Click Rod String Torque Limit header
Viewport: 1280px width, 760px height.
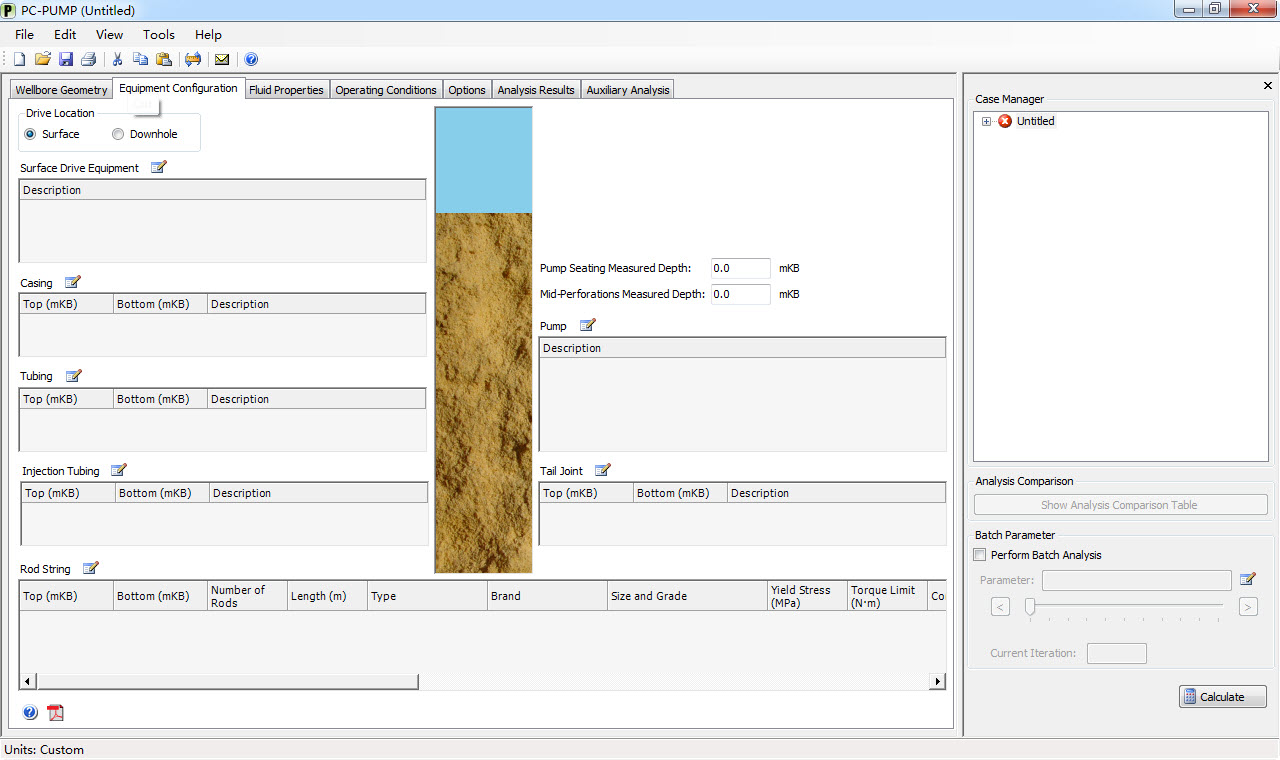coord(887,596)
